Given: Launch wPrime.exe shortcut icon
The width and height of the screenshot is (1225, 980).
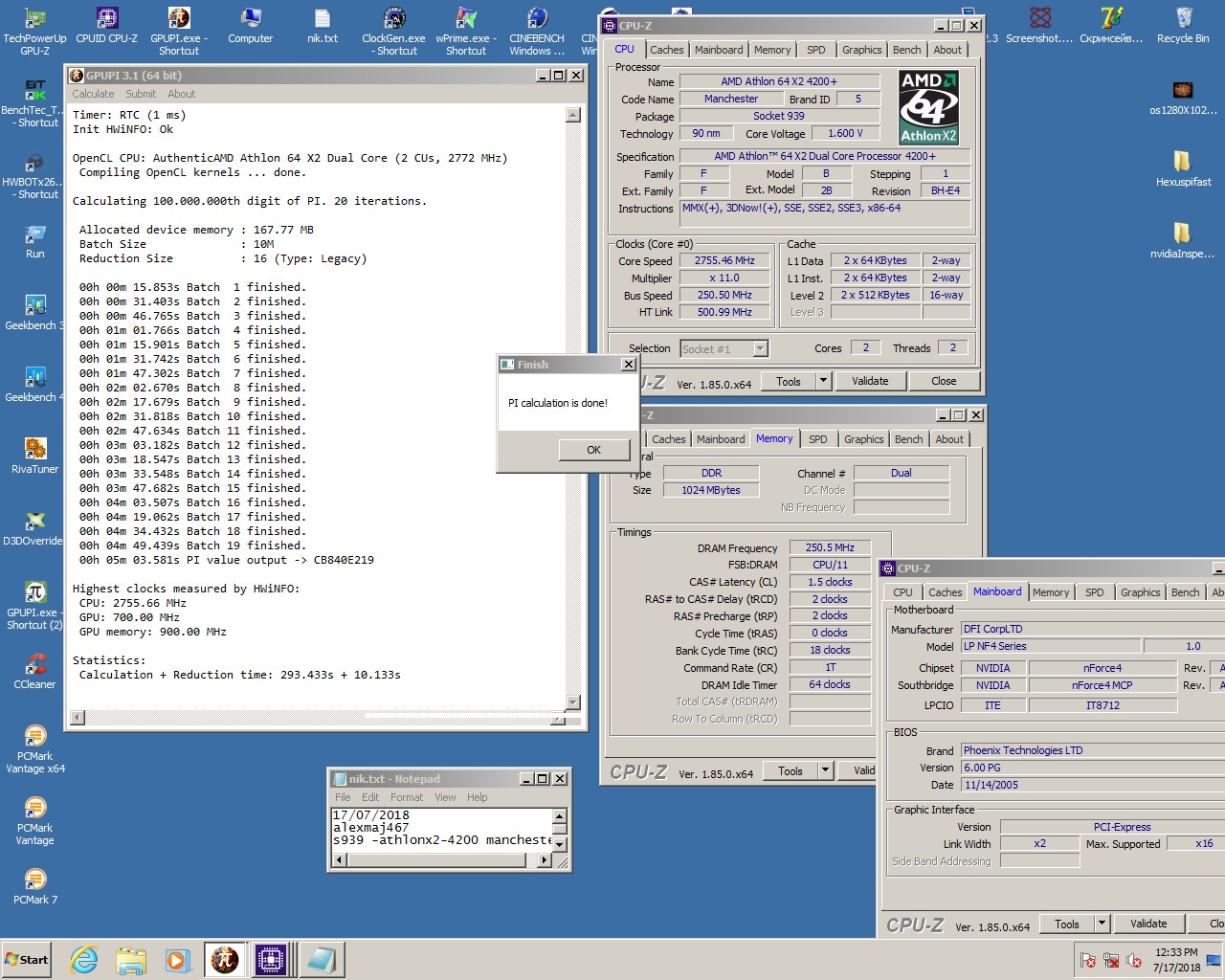Looking at the screenshot, I should click(466, 30).
